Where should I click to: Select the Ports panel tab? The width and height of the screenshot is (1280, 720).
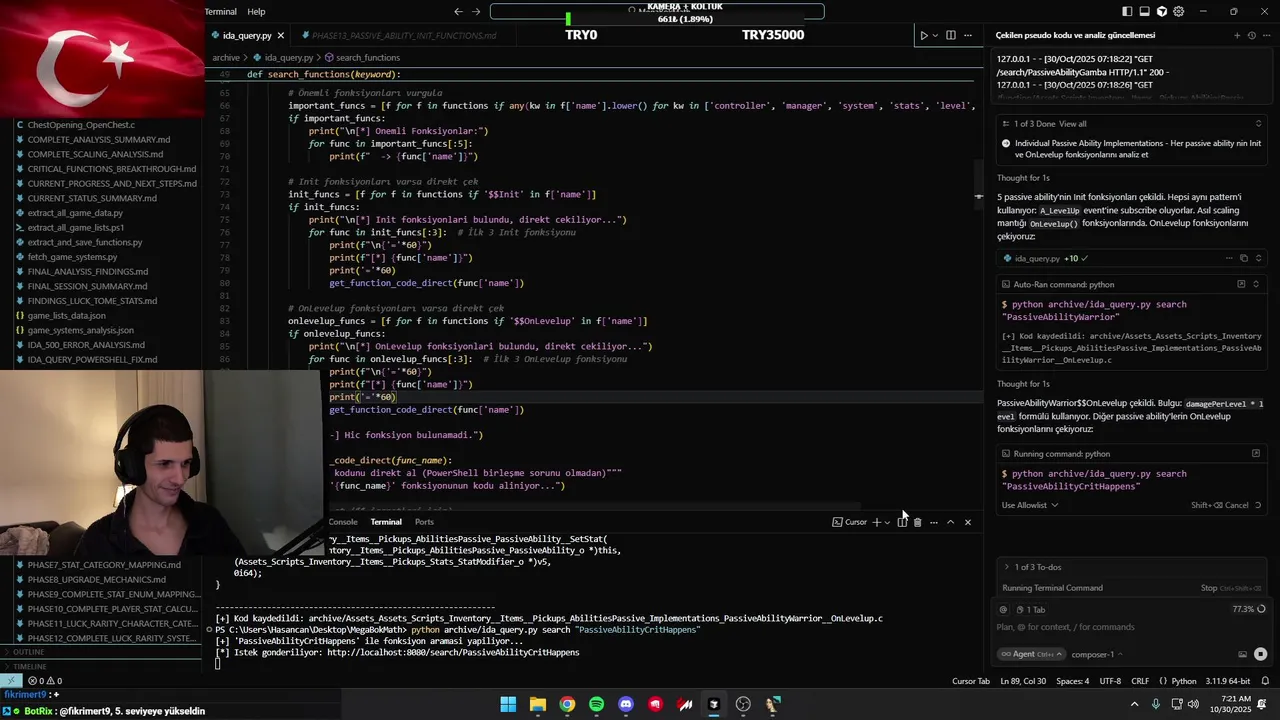click(424, 522)
